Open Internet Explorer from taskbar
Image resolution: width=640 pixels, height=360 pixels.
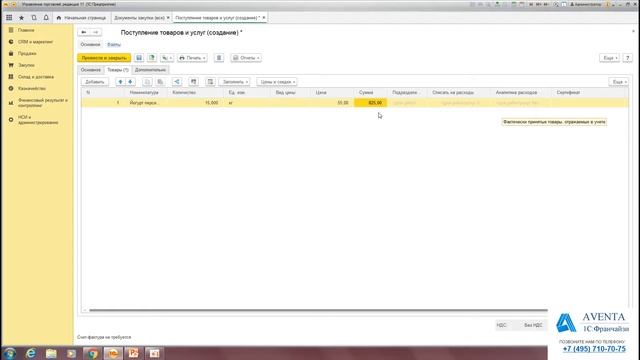[x=31, y=353]
